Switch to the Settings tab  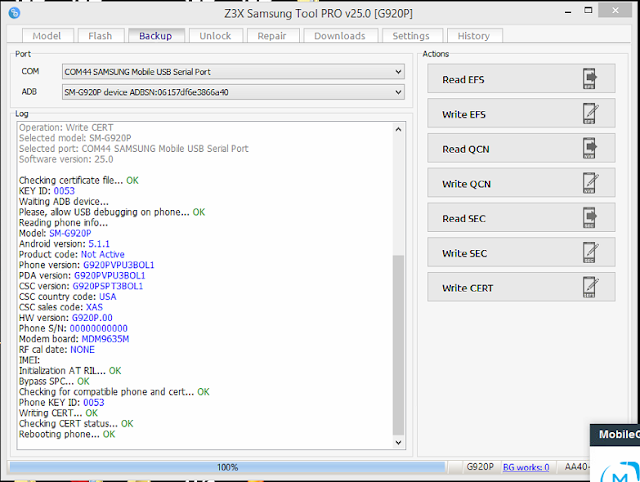[411, 36]
